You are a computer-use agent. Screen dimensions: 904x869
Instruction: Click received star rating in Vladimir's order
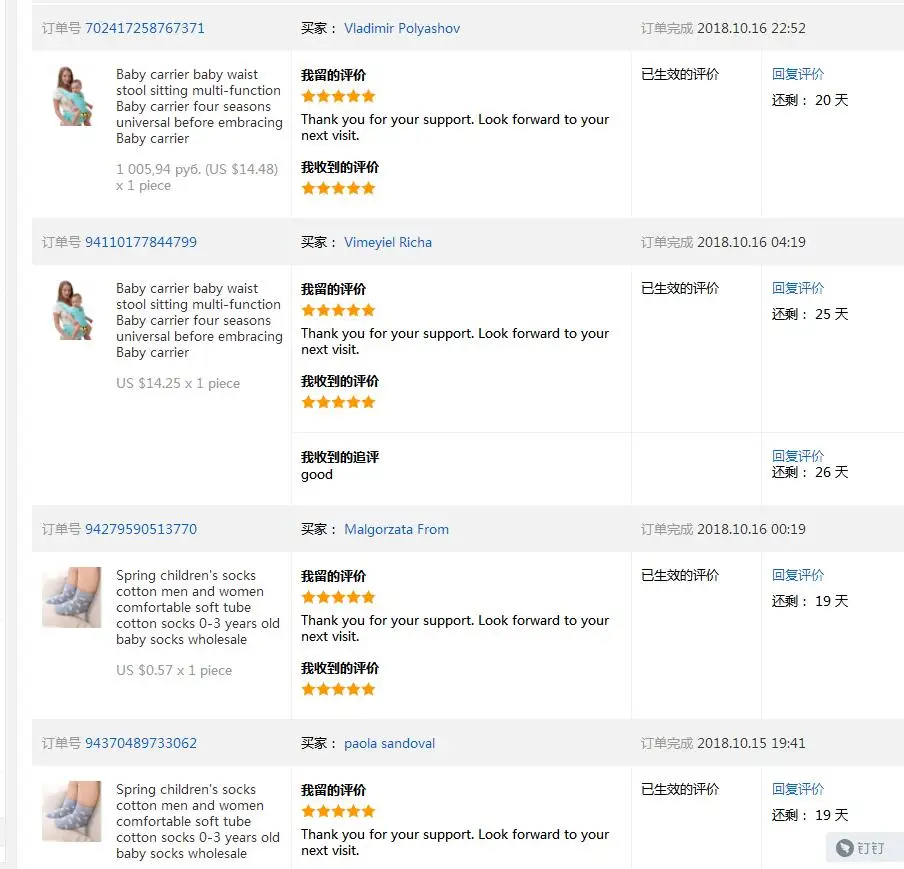[x=338, y=188]
